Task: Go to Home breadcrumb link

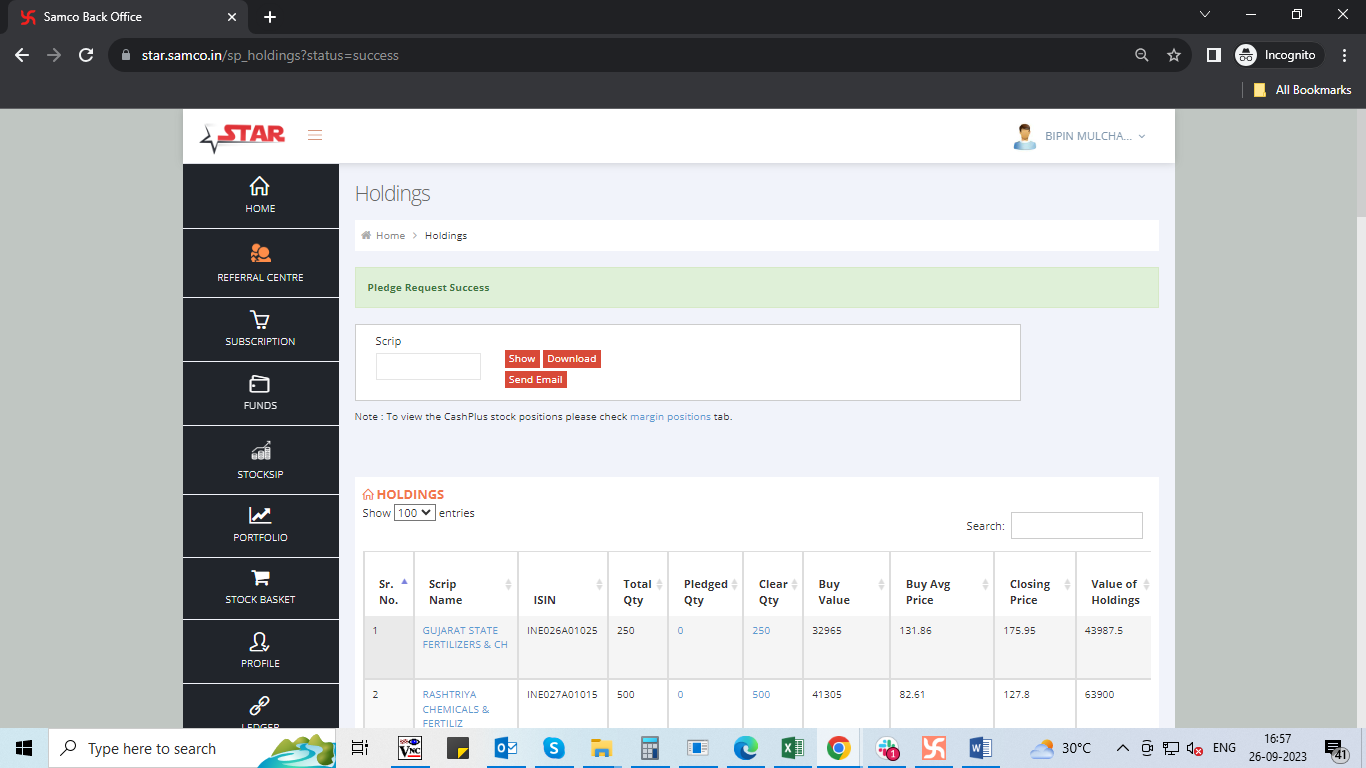Action: pyautogui.click(x=390, y=236)
